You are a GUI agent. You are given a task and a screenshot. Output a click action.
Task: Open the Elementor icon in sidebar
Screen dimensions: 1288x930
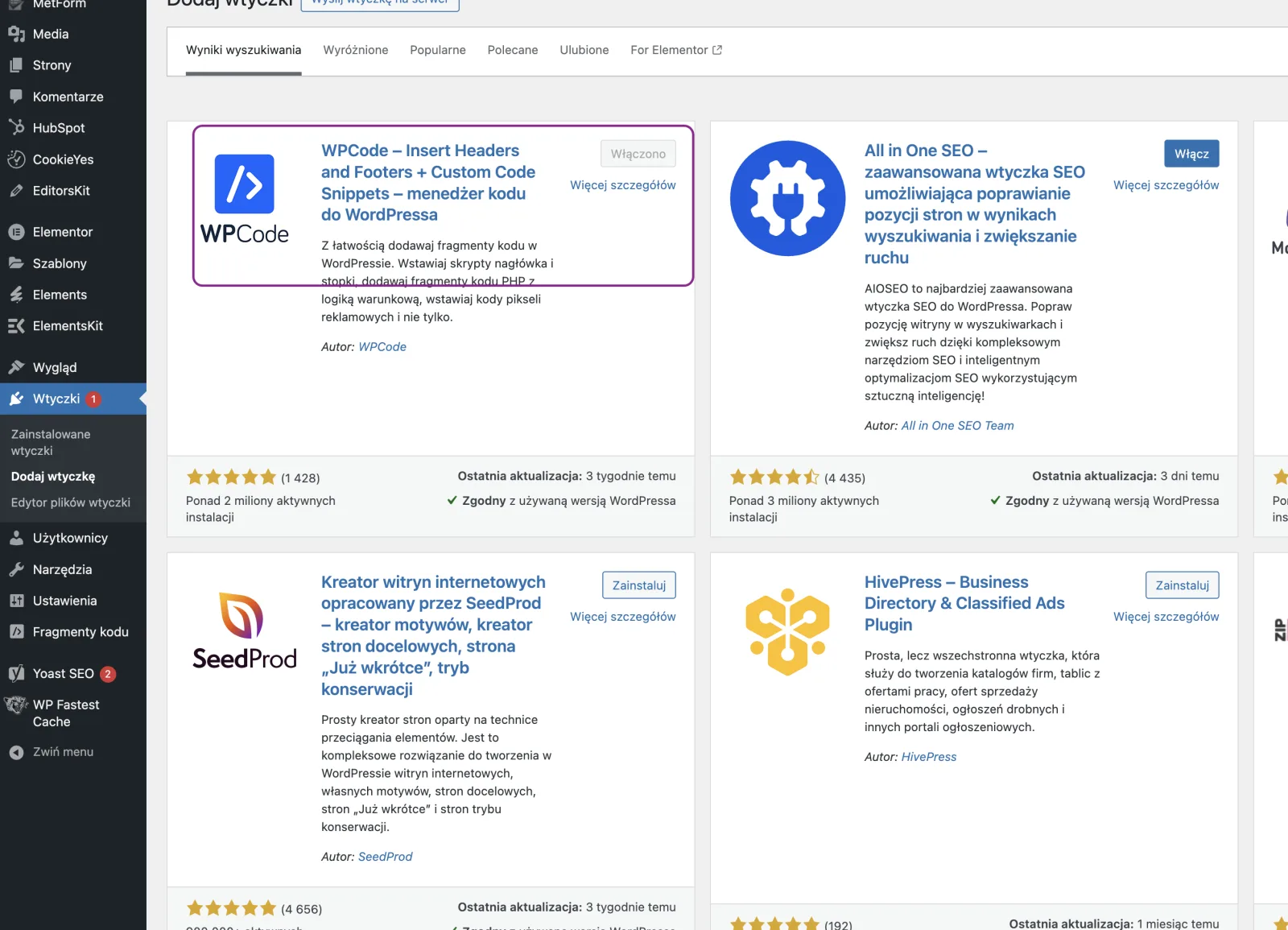click(x=16, y=232)
